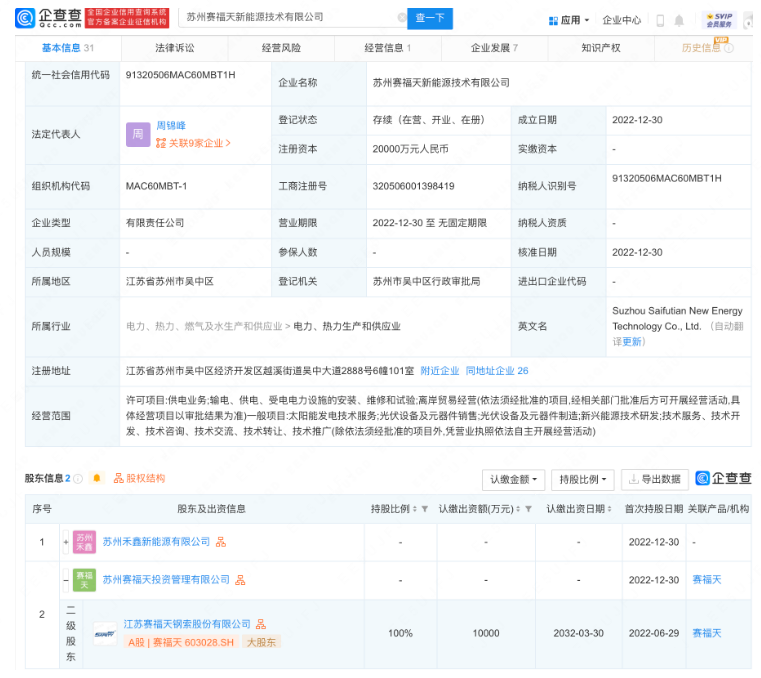Switch to the 知识产权 tab
The height and width of the screenshot is (678, 761).
point(600,48)
